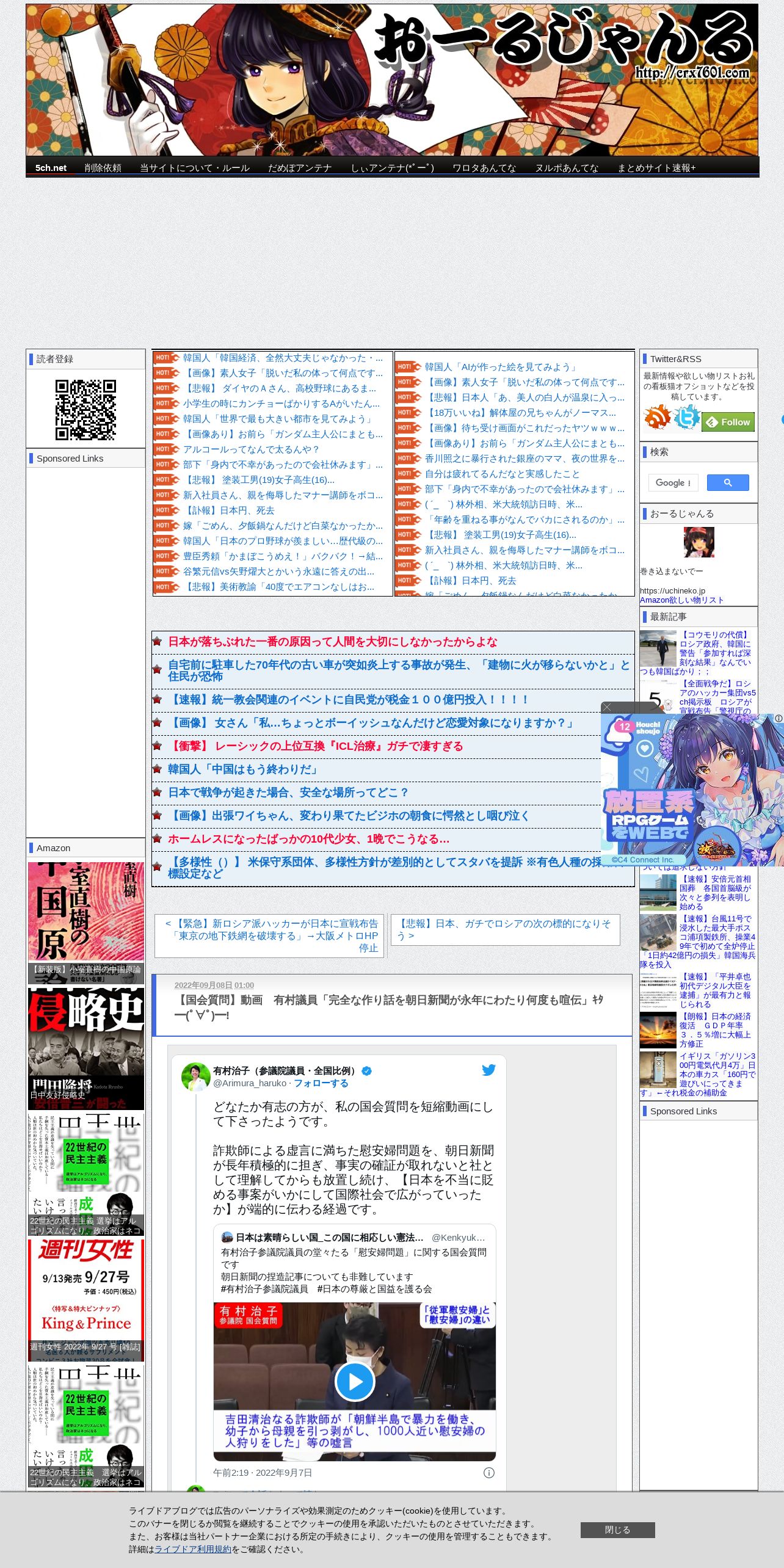This screenshot has width=784, height=1568.
Task: Click the おーるじゃんる header banner
Action: tap(392, 80)
